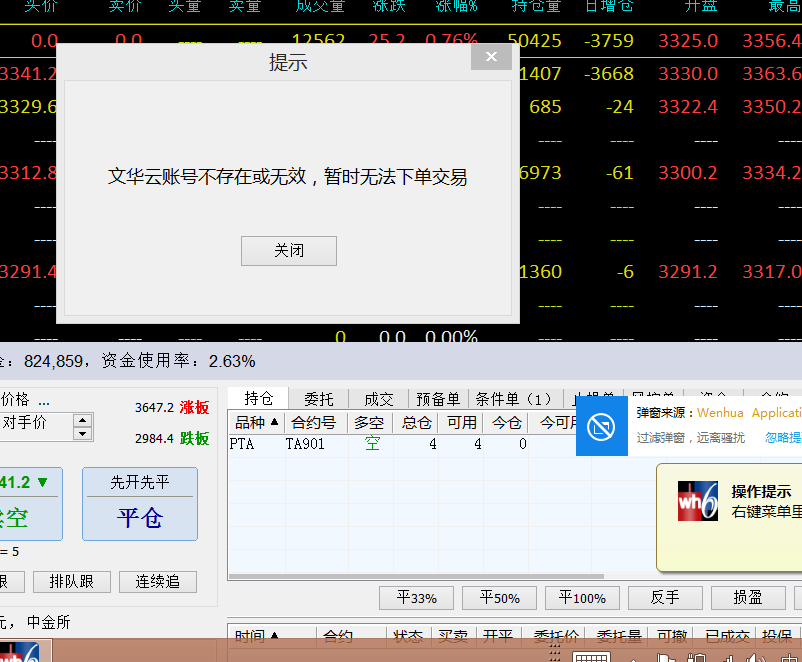
Task: Click the 平50% button
Action: [x=500, y=598]
